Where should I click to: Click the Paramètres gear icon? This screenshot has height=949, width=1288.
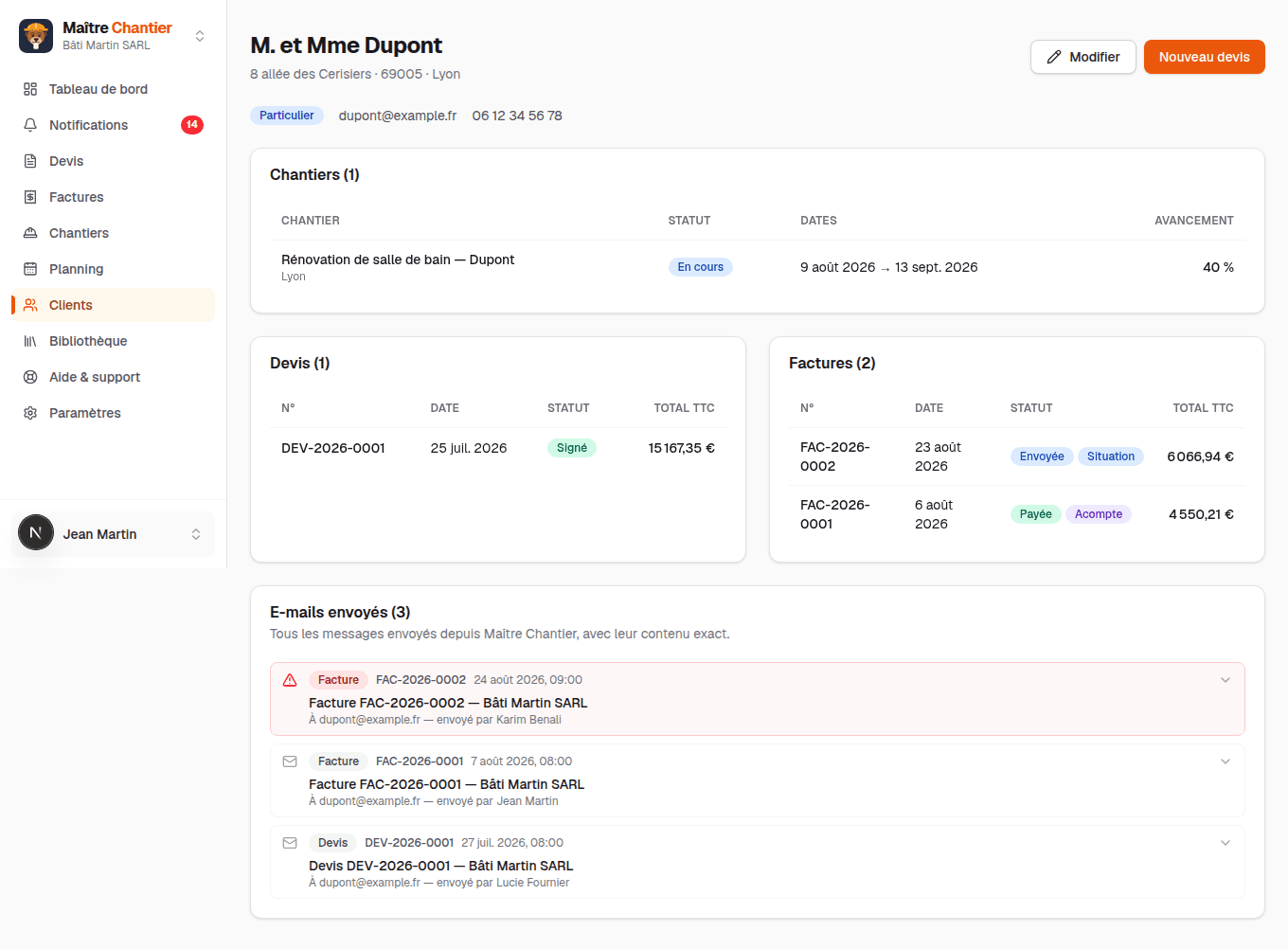point(30,413)
